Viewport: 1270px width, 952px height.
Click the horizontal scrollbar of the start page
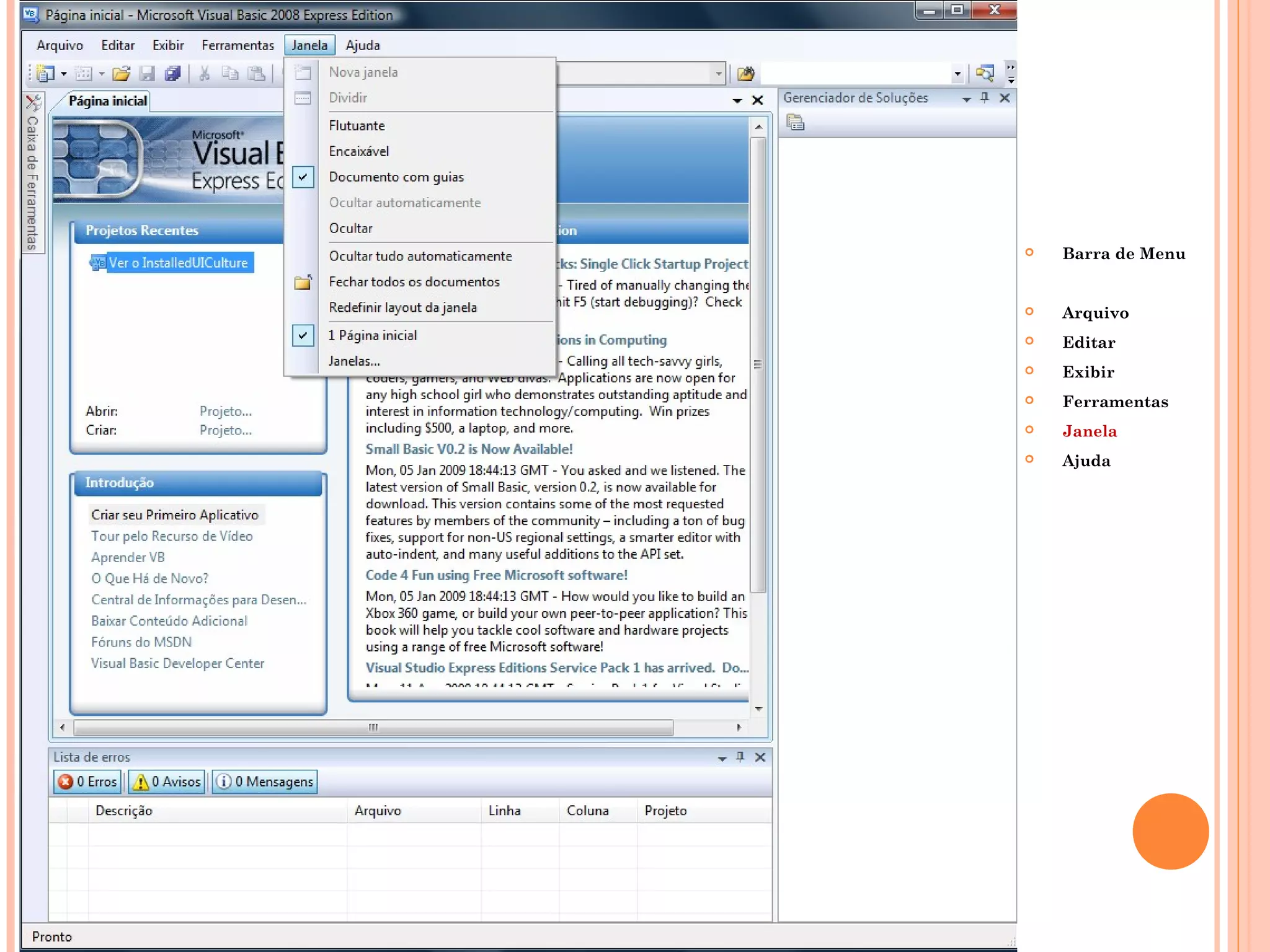[x=373, y=727]
